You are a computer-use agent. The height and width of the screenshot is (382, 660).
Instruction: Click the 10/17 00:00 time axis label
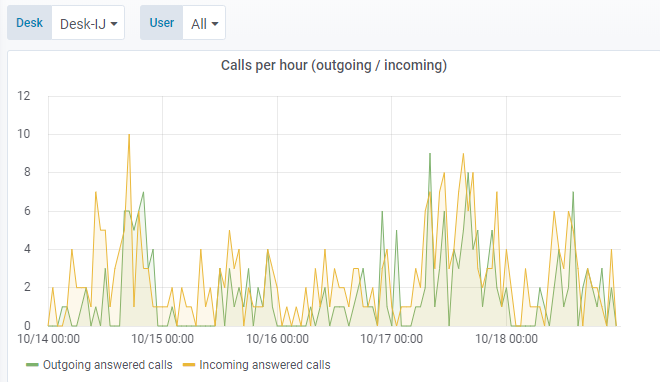pyautogui.click(x=391, y=339)
